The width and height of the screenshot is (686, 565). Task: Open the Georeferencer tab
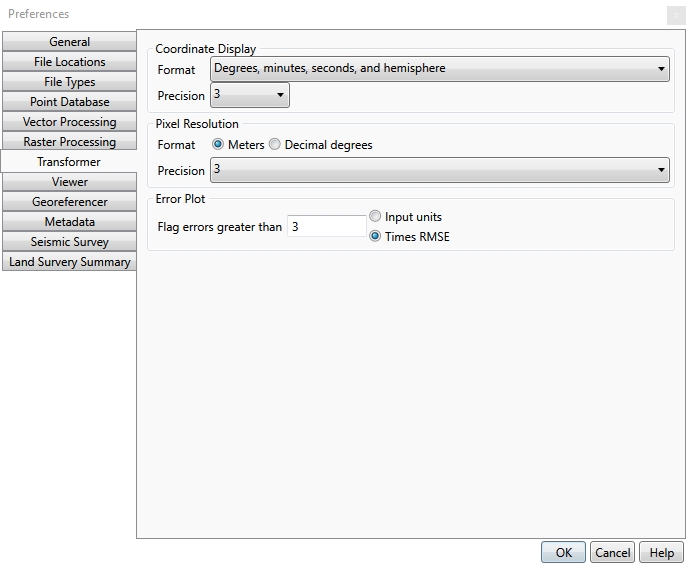69,202
